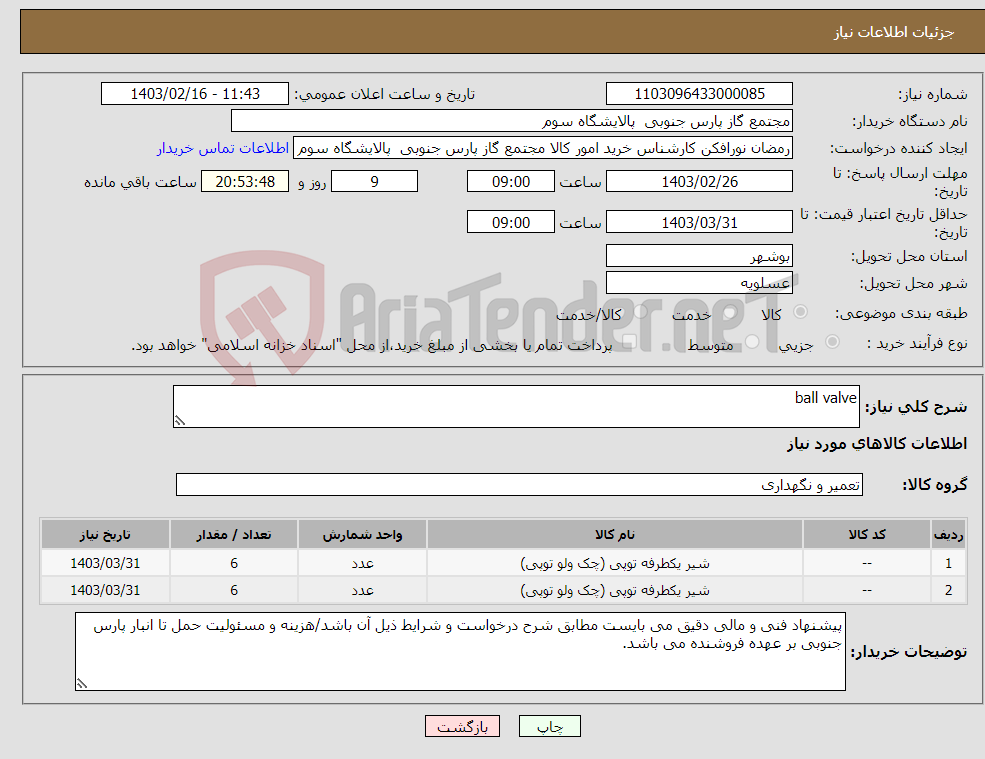
Task: Click the price validity date 1403/03/31 field
Action: [699, 222]
